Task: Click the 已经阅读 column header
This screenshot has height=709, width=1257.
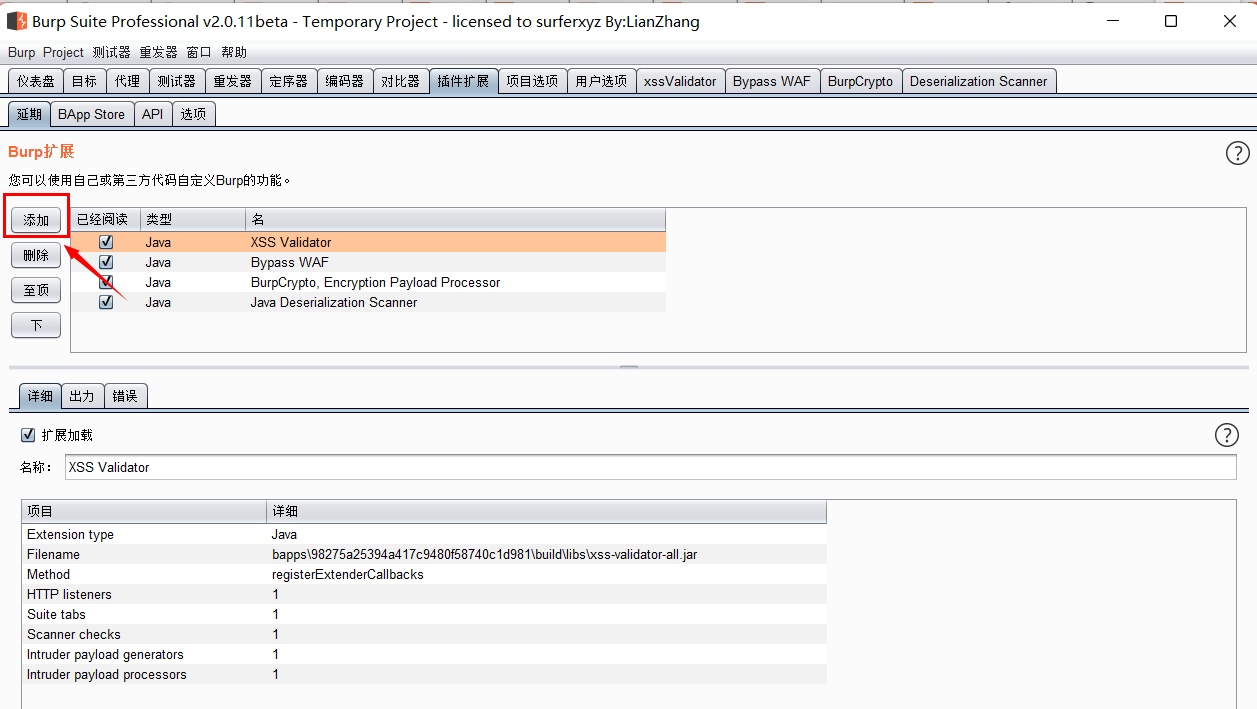Action: (x=105, y=219)
